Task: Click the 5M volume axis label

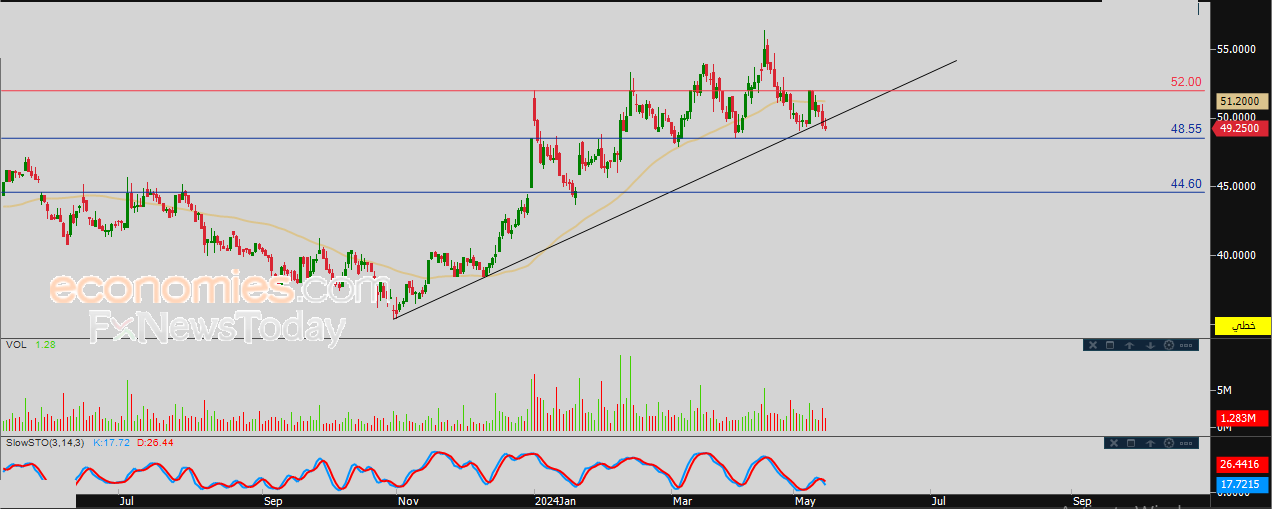Action: tap(1224, 390)
